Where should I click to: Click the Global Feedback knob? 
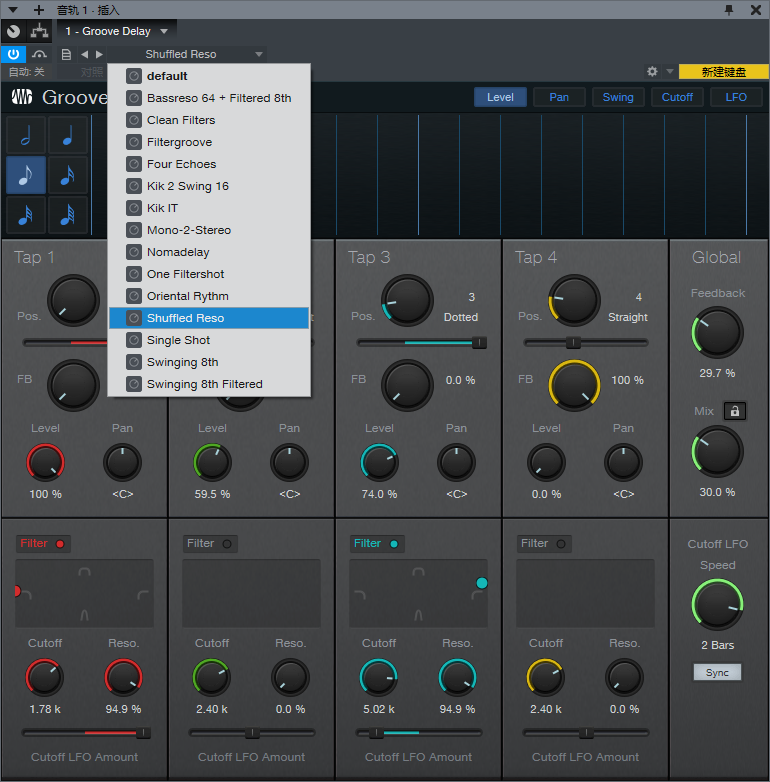point(717,333)
